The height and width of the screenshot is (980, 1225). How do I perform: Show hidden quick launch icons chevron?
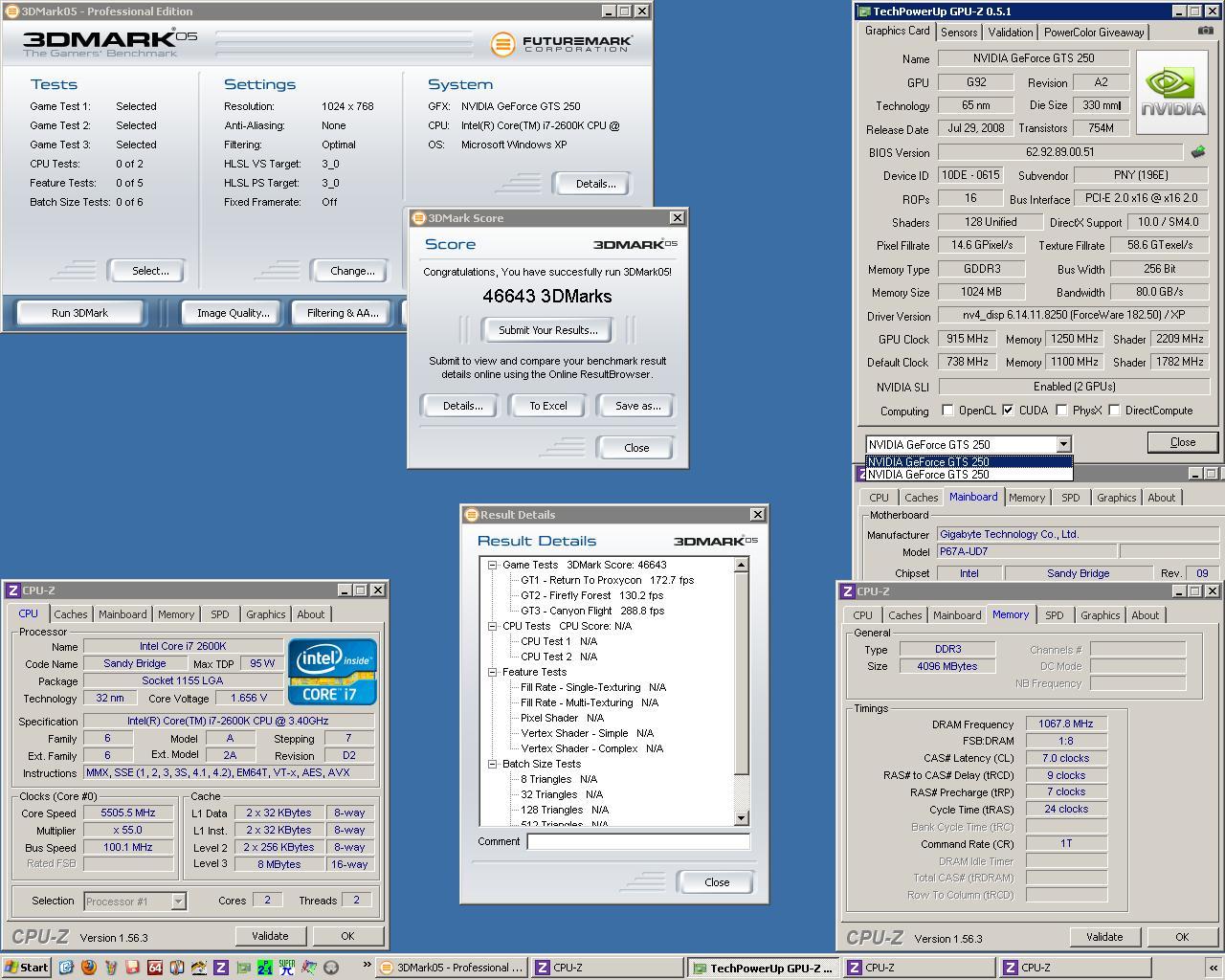pyautogui.click(x=367, y=965)
